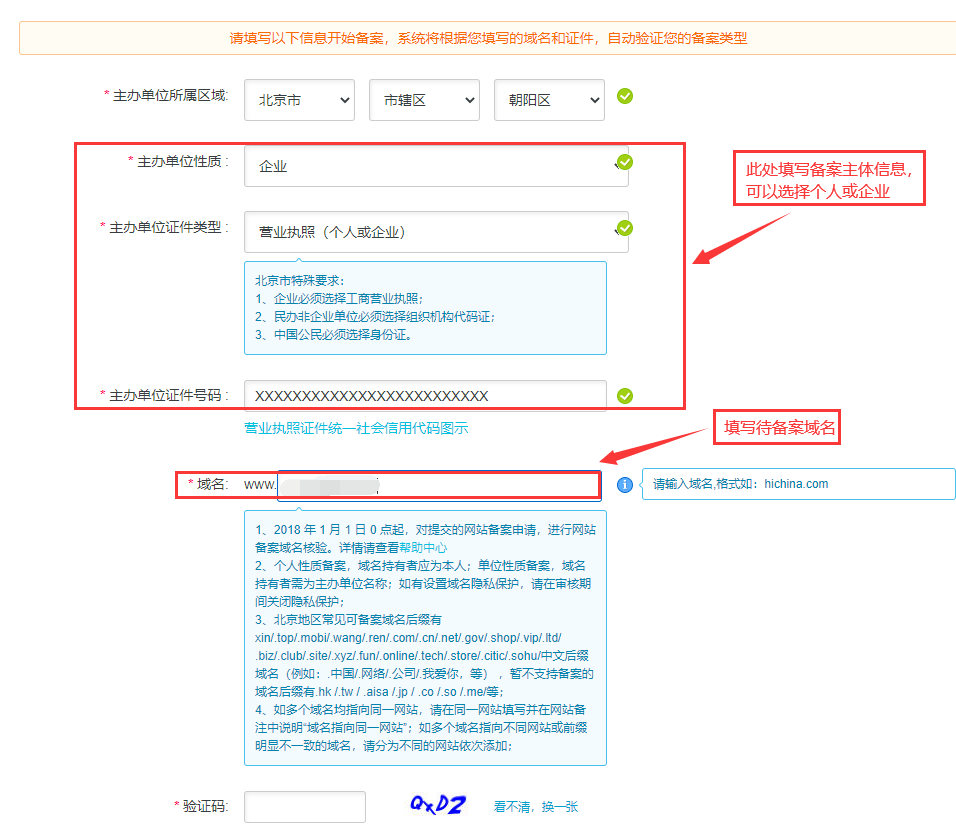Click the 域名 label

(212, 484)
